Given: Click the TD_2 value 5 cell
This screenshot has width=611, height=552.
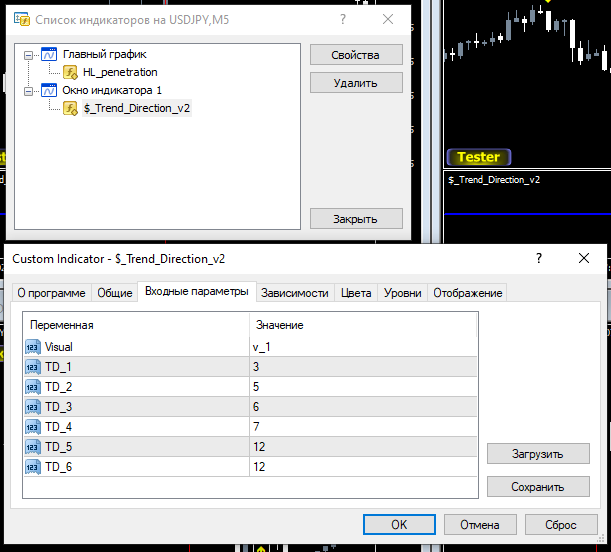Looking at the screenshot, I should coord(363,387).
